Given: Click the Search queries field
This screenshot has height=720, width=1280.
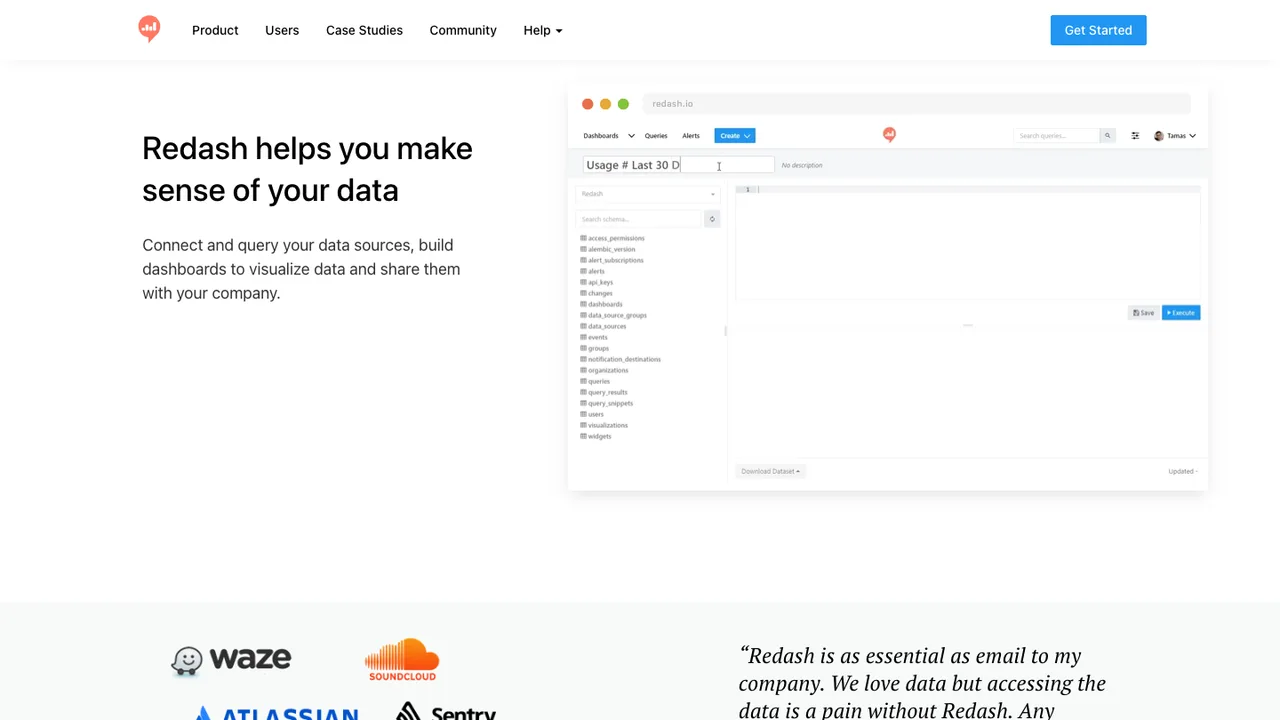Looking at the screenshot, I should (1057, 136).
